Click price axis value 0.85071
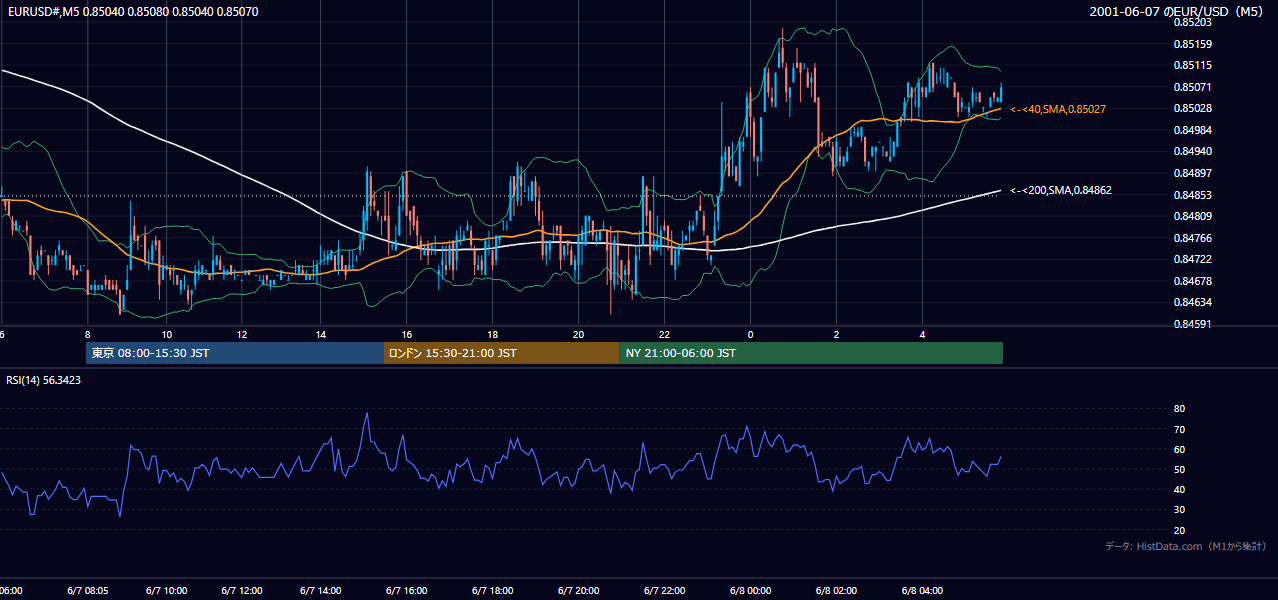This screenshot has width=1278, height=600. pyautogui.click(x=1193, y=87)
